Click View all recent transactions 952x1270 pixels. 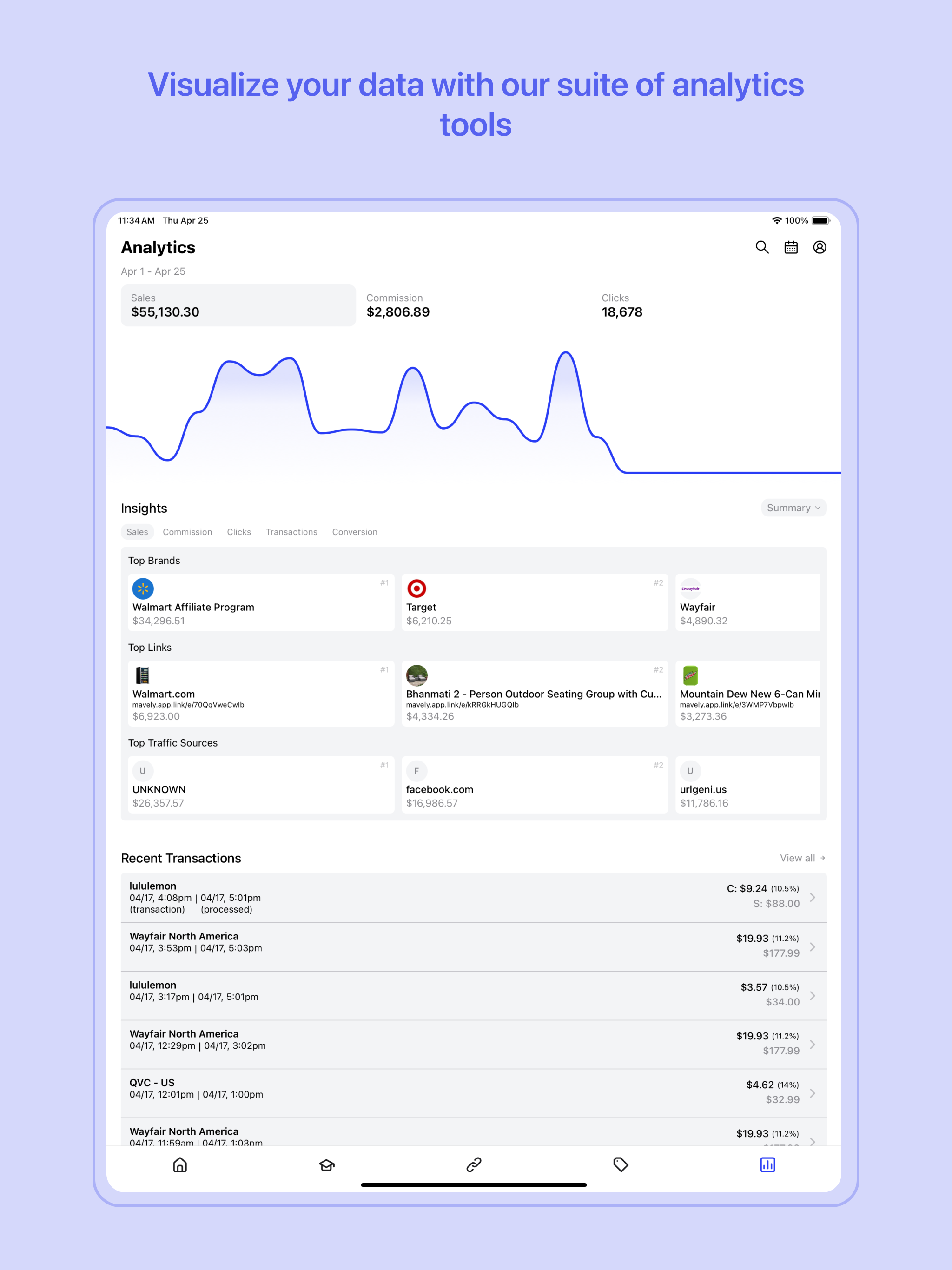pyautogui.click(x=801, y=858)
